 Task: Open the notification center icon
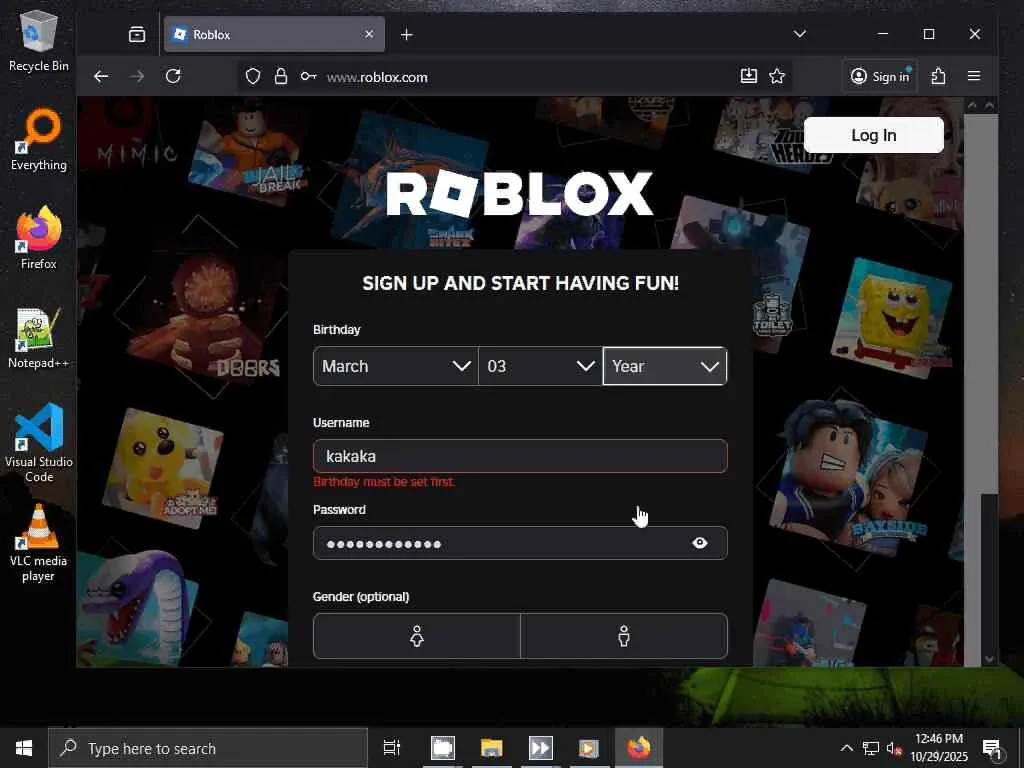(x=991, y=748)
